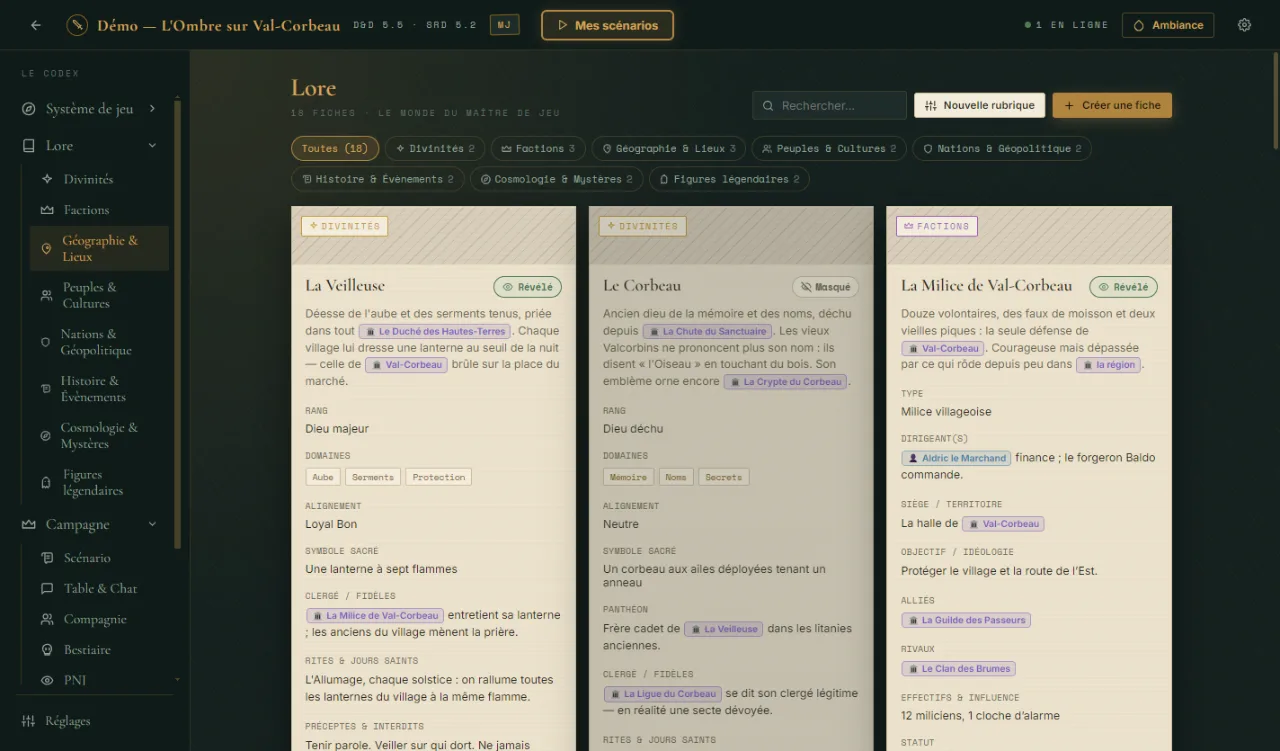Select Géographie & Lieux in sidebar
This screenshot has width=1280, height=751.
tap(99, 248)
